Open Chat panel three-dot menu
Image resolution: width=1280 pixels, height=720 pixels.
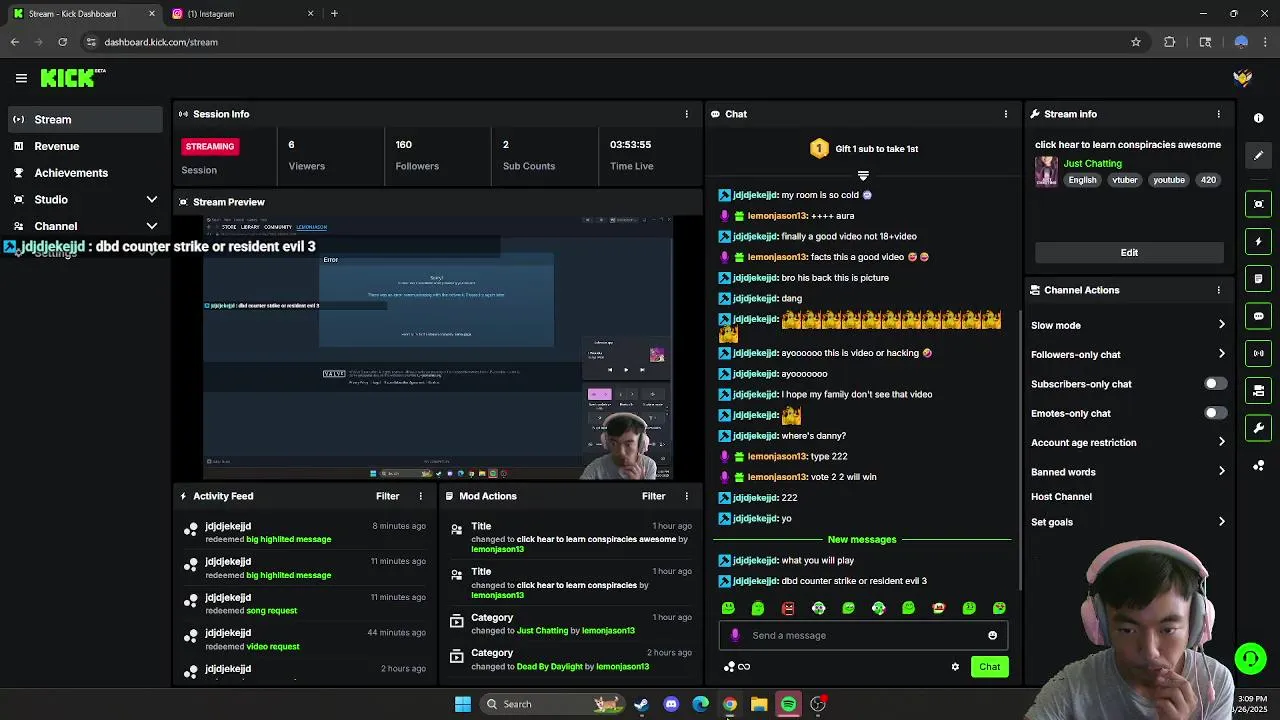pos(1005,114)
